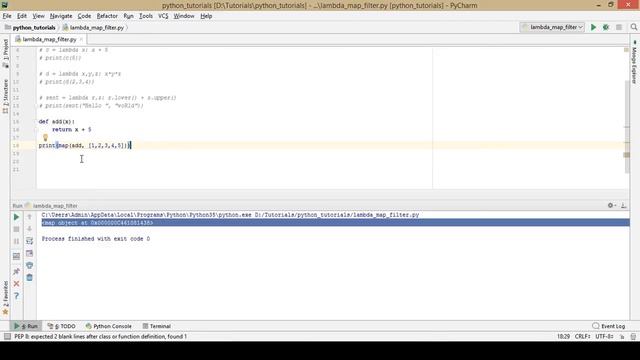
Task: Toggle the pin tab icon in Run panel
Action: coord(16,271)
